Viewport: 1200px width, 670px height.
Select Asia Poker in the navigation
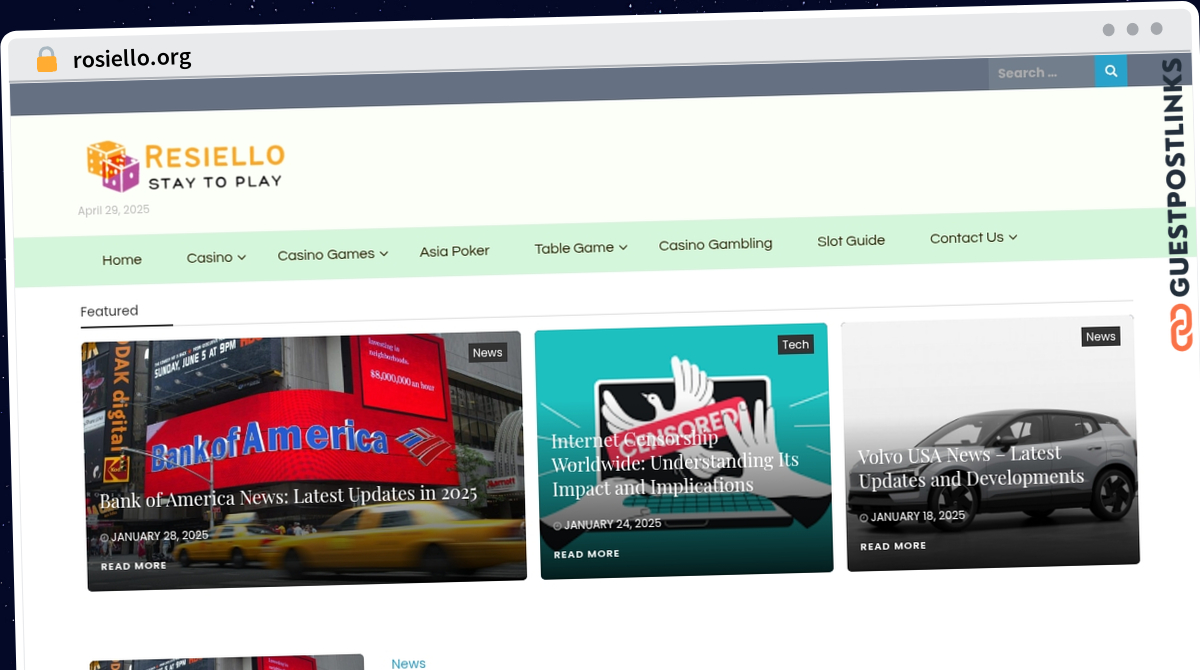click(454, 251)
